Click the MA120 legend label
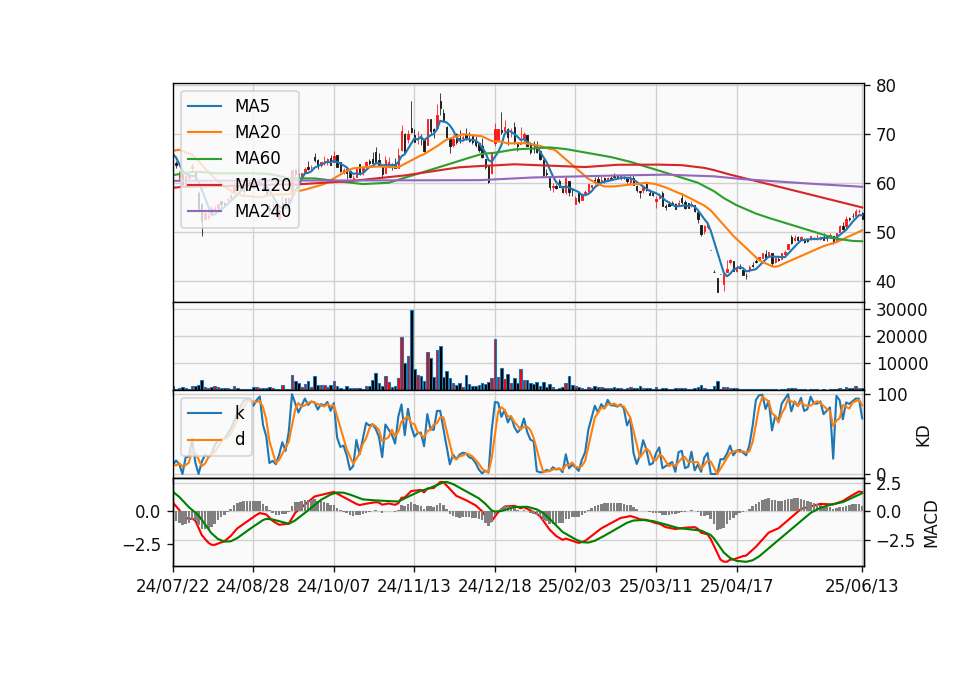Screen dimensions: 960x690 tap(263, 184)
